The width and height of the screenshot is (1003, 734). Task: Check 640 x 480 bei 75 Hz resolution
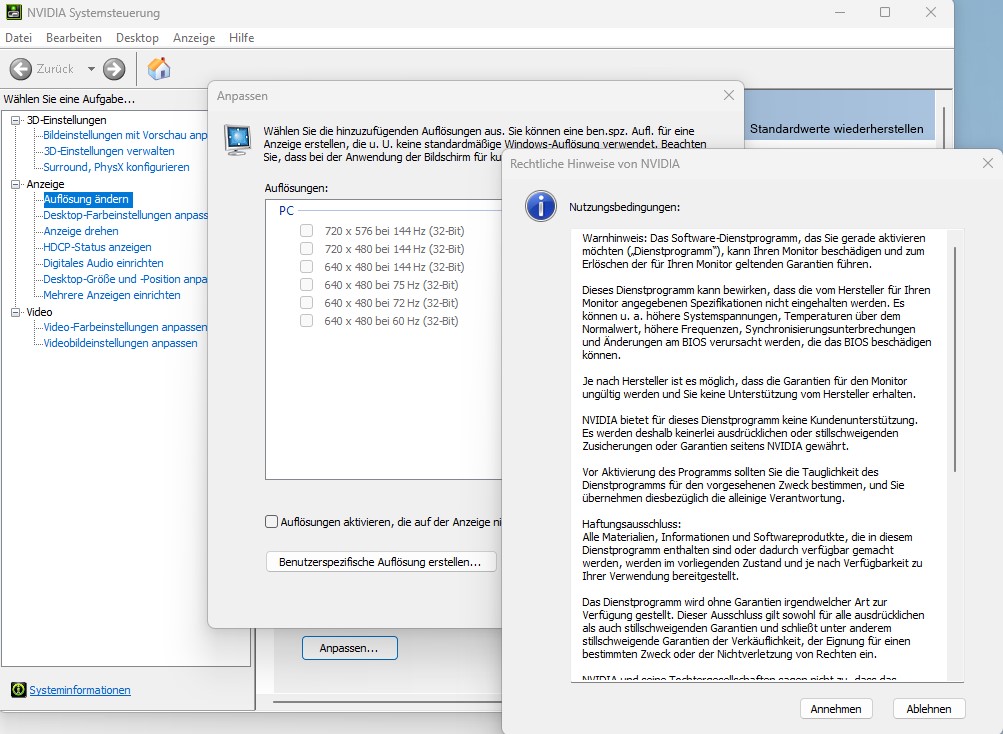[306, 284]
